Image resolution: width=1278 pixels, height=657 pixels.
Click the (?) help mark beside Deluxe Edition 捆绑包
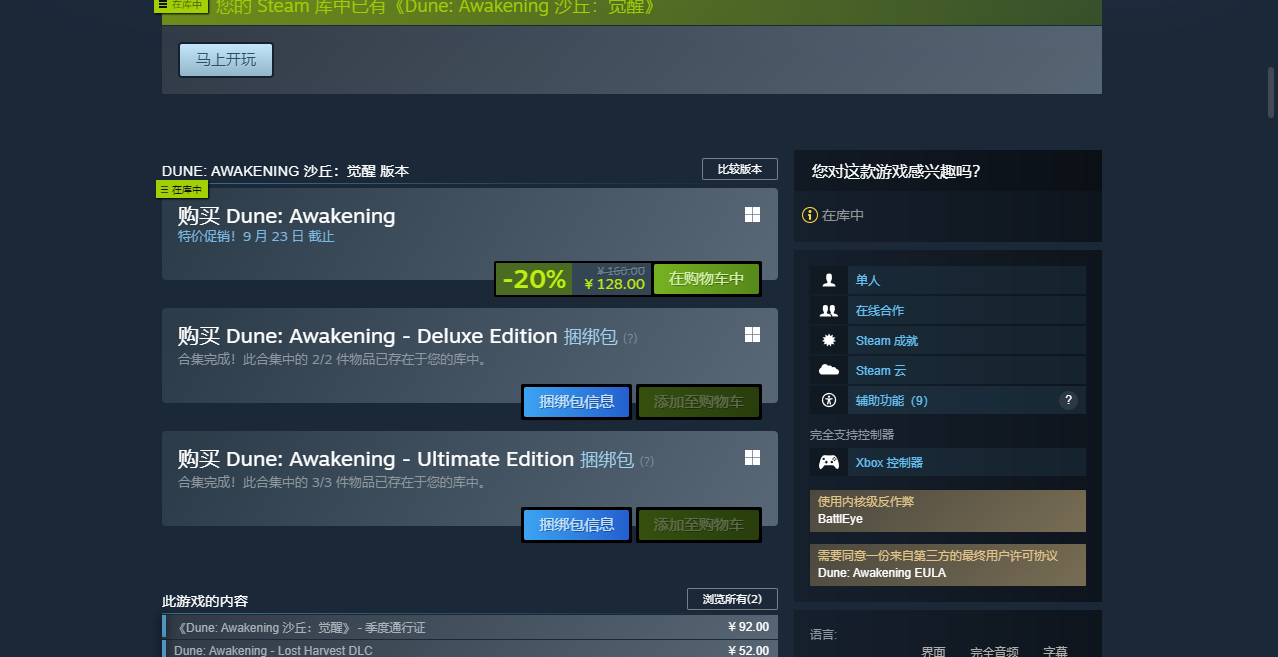(x=630, y=338)
